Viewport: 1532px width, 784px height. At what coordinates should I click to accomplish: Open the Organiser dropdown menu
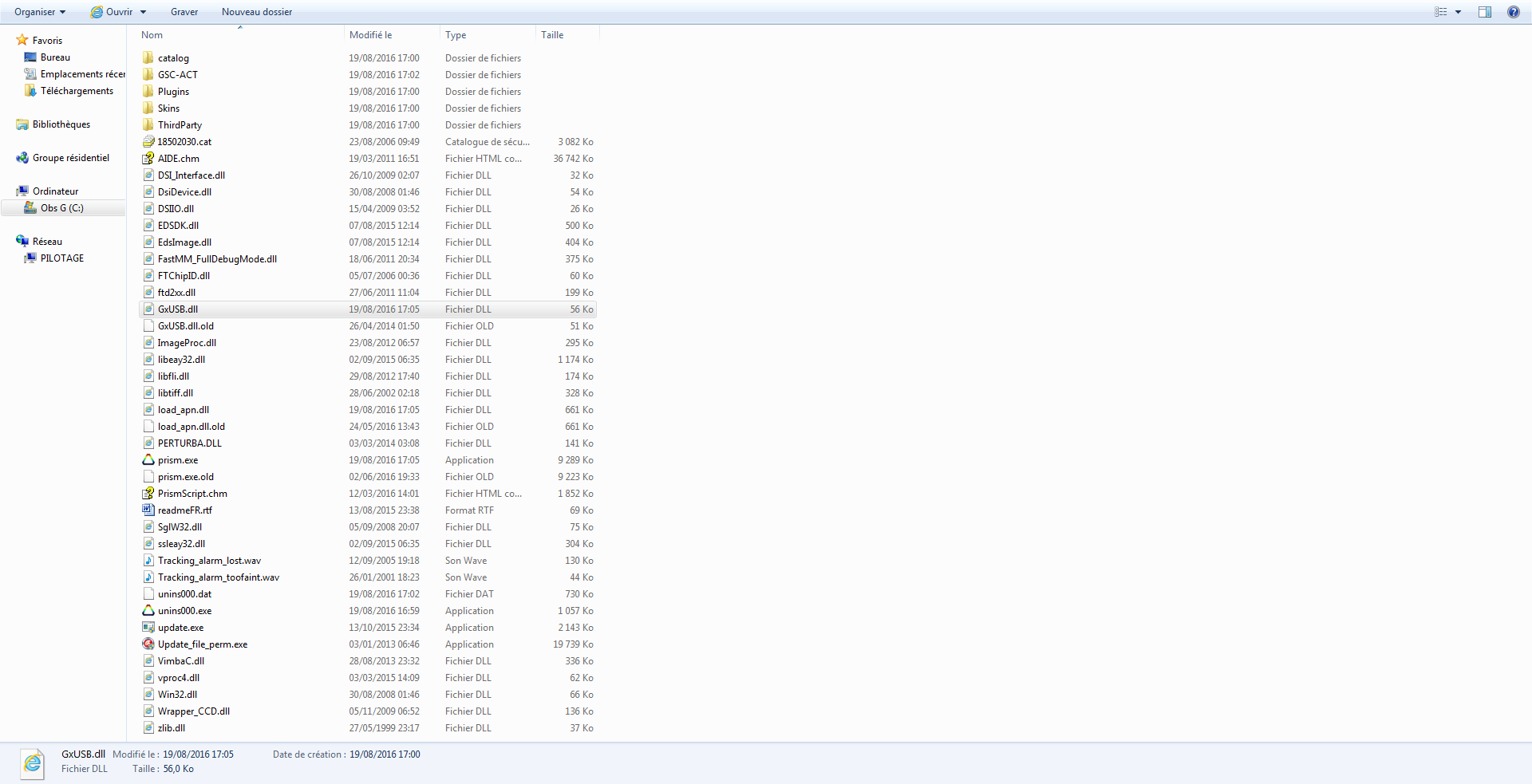pos(40,12)
